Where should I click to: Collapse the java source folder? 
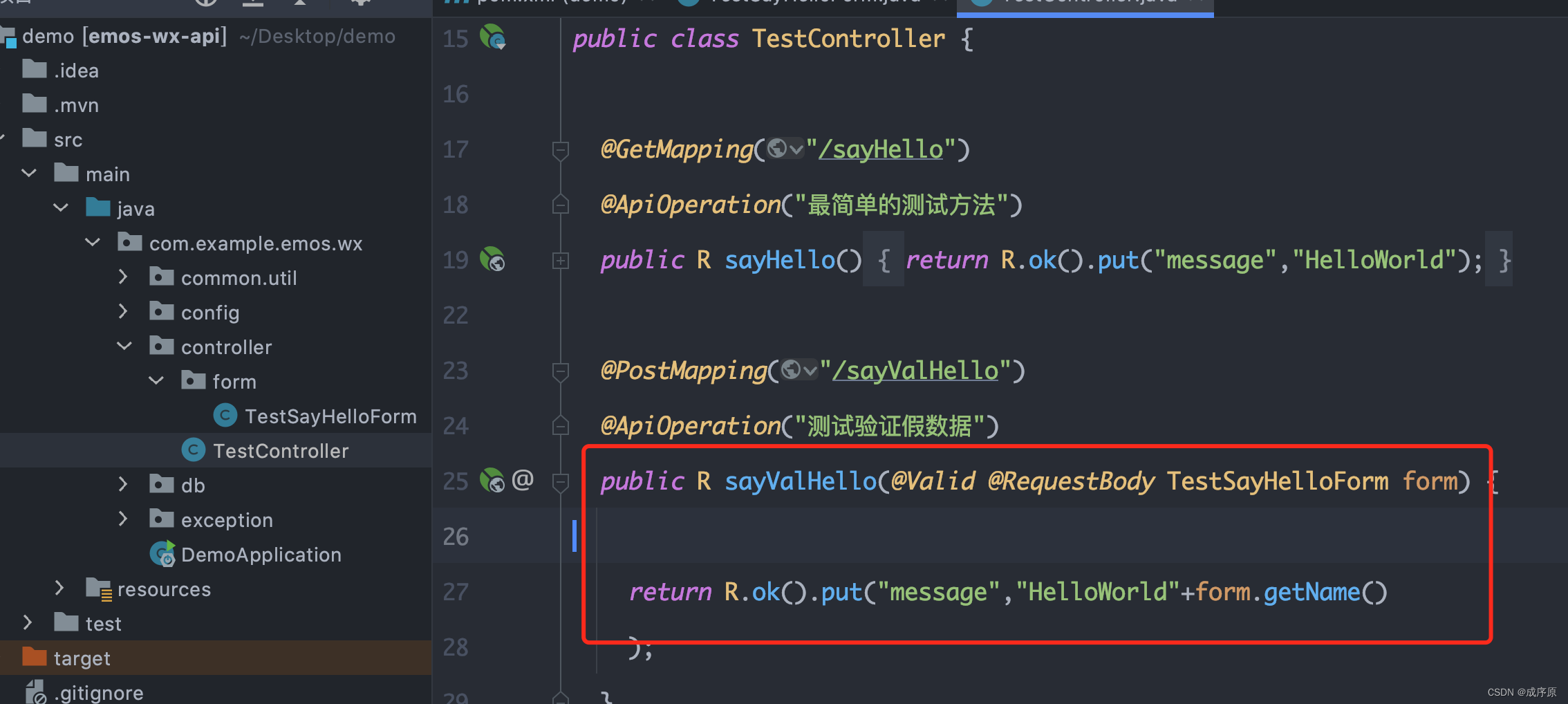coord(61,207)
